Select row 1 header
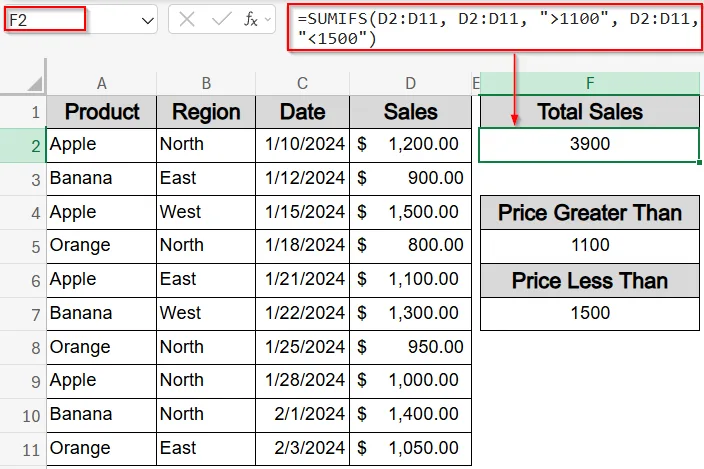Screen dimensions: 704x469 (x=23, y=112)
